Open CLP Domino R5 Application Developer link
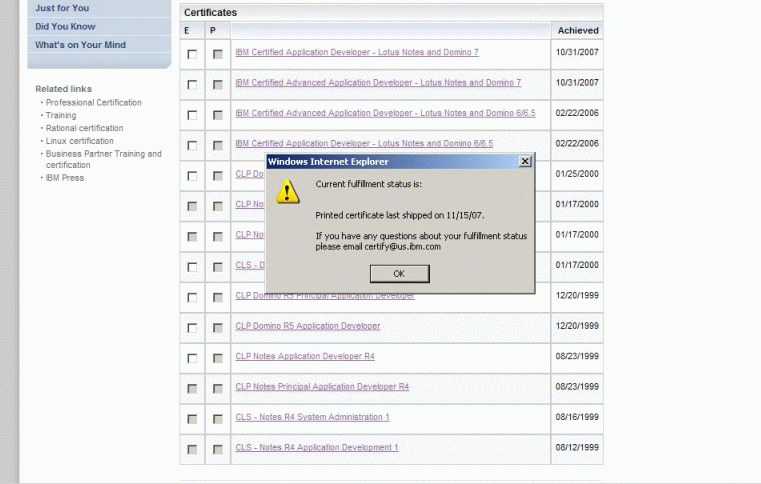Viewport: 761px width, 484px height. (x=308, y=326)
